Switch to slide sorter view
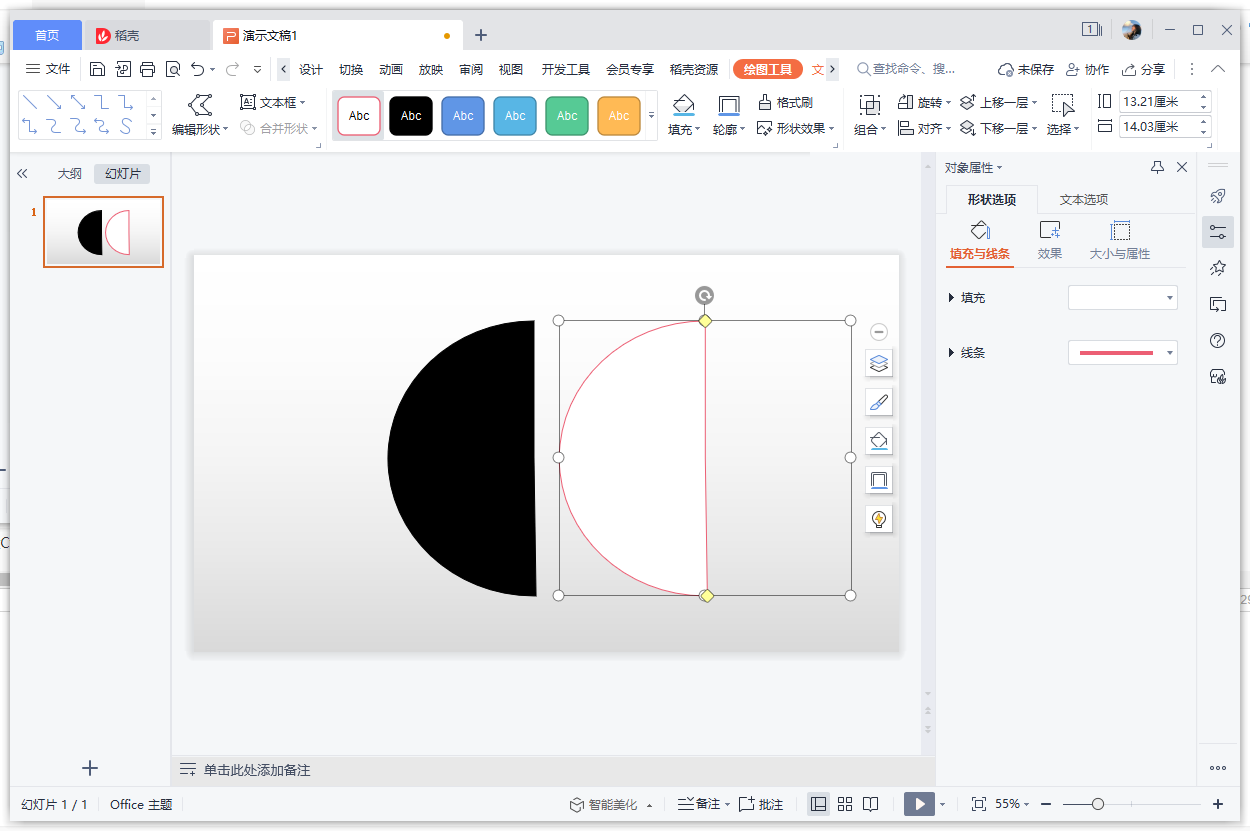Screen dimensions: 1250x831 coord(845,804)
